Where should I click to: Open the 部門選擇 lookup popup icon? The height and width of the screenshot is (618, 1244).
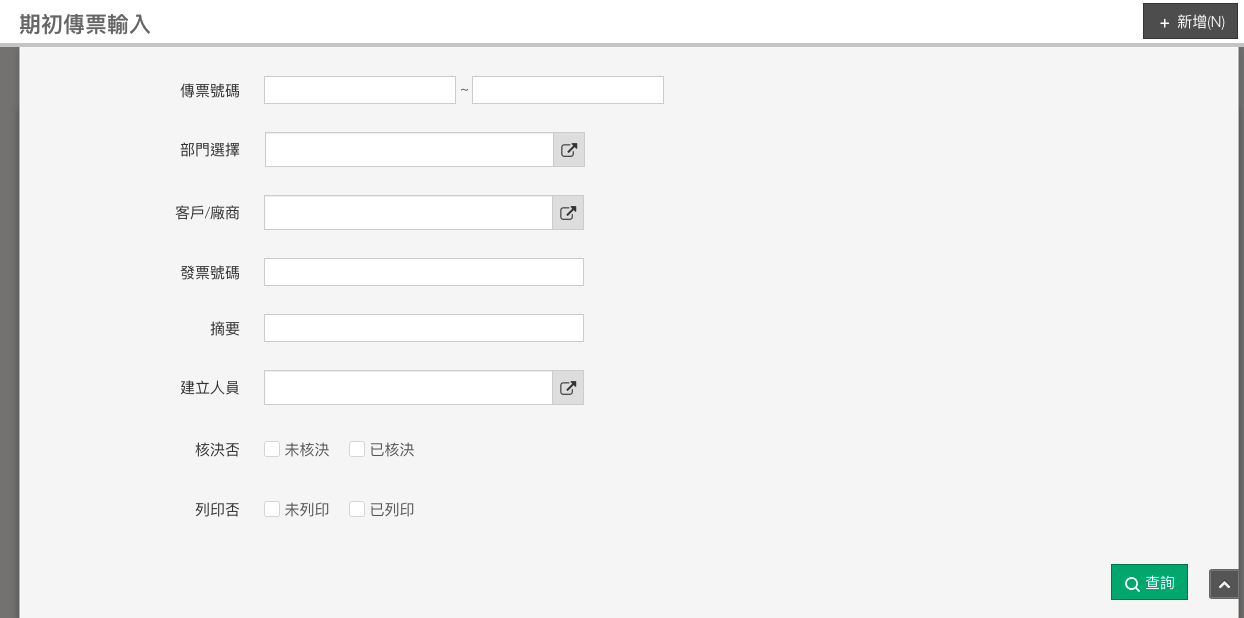point(569,150)
